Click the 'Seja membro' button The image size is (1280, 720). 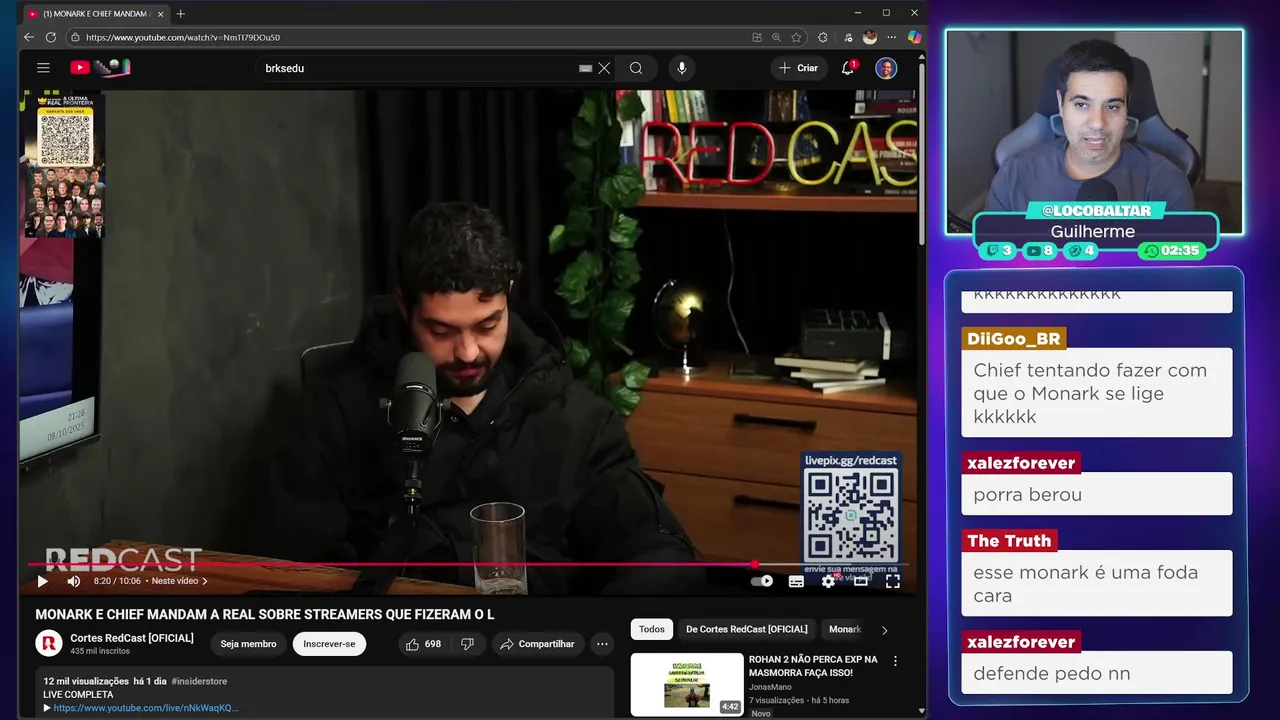(248, 644)
